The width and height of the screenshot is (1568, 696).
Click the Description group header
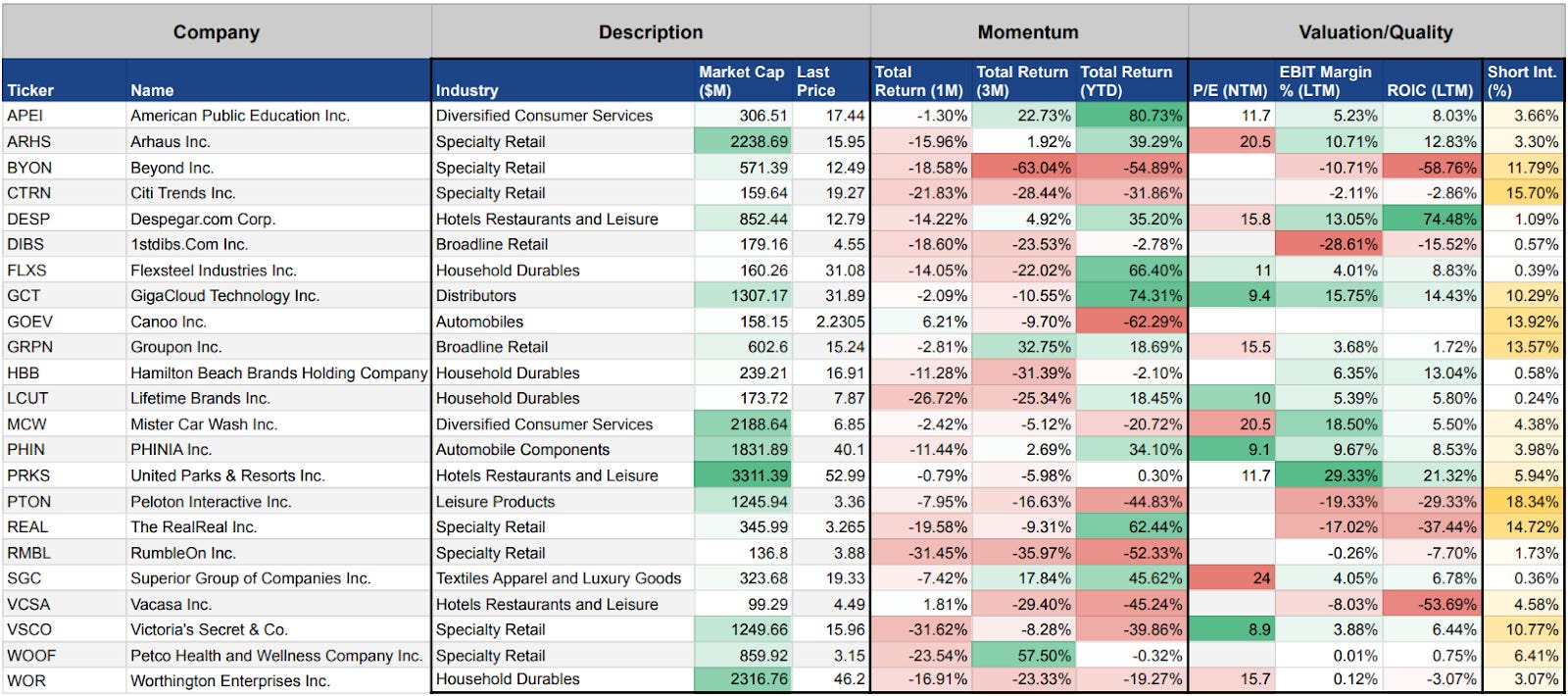[x=651, y=32]
